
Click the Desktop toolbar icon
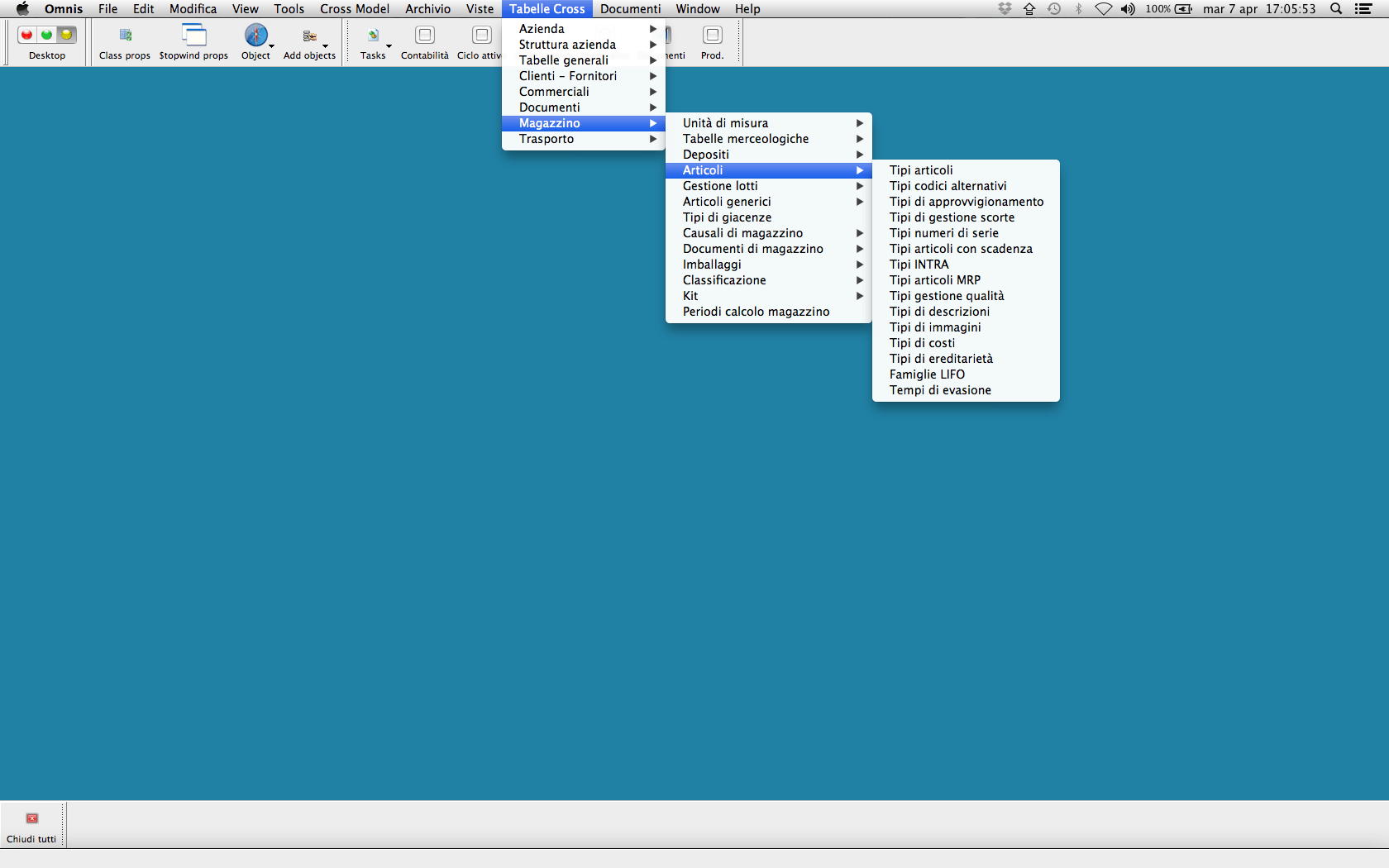(x=47, y=36)
